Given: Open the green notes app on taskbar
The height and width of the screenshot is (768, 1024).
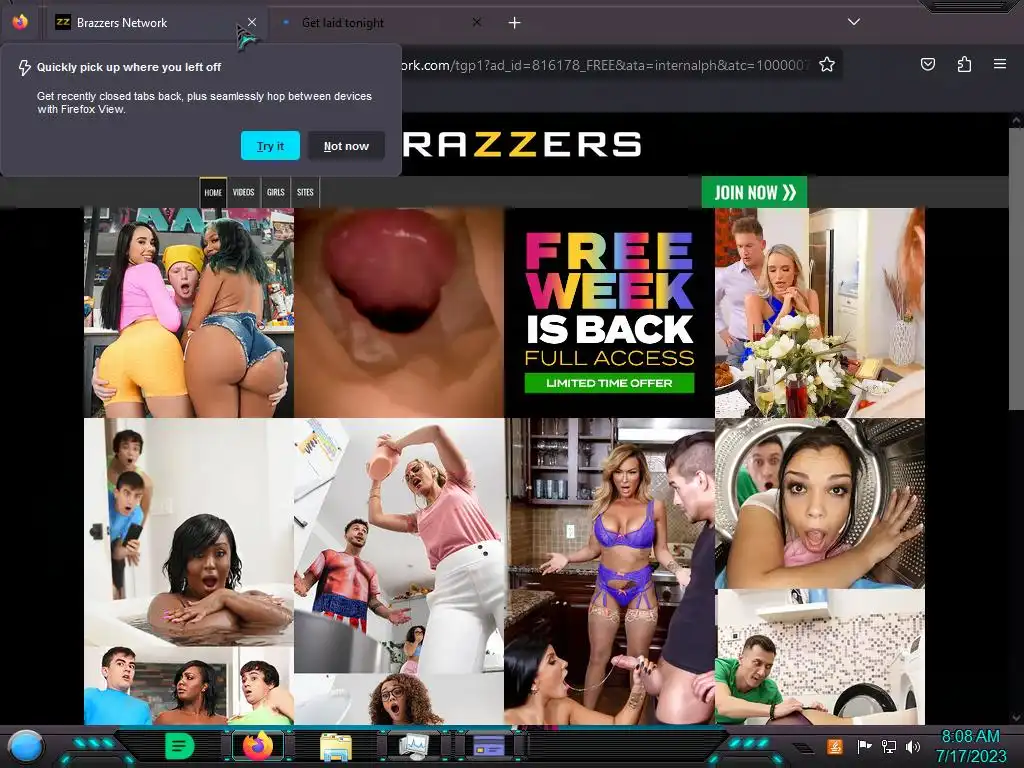Looking at the screenshot, I should tap(179, 746).
